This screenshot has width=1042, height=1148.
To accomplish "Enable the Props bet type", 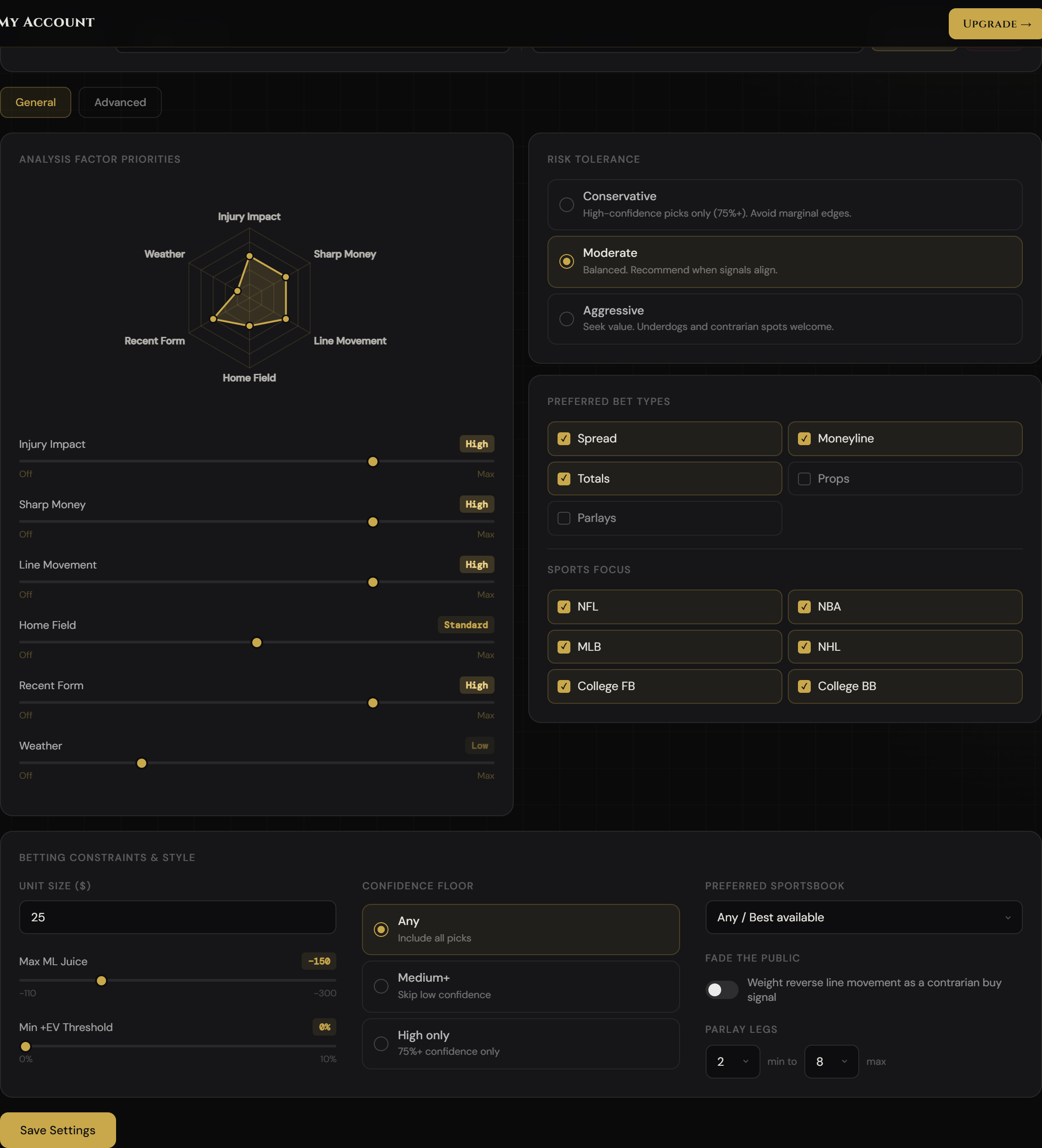I will (x=905, y=478).
